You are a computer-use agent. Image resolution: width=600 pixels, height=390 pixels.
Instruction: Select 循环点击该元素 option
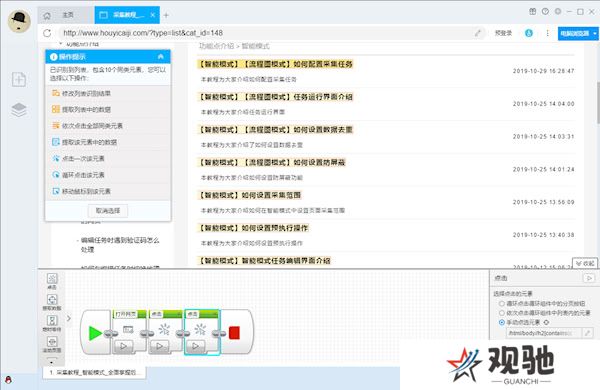point(108,175)
